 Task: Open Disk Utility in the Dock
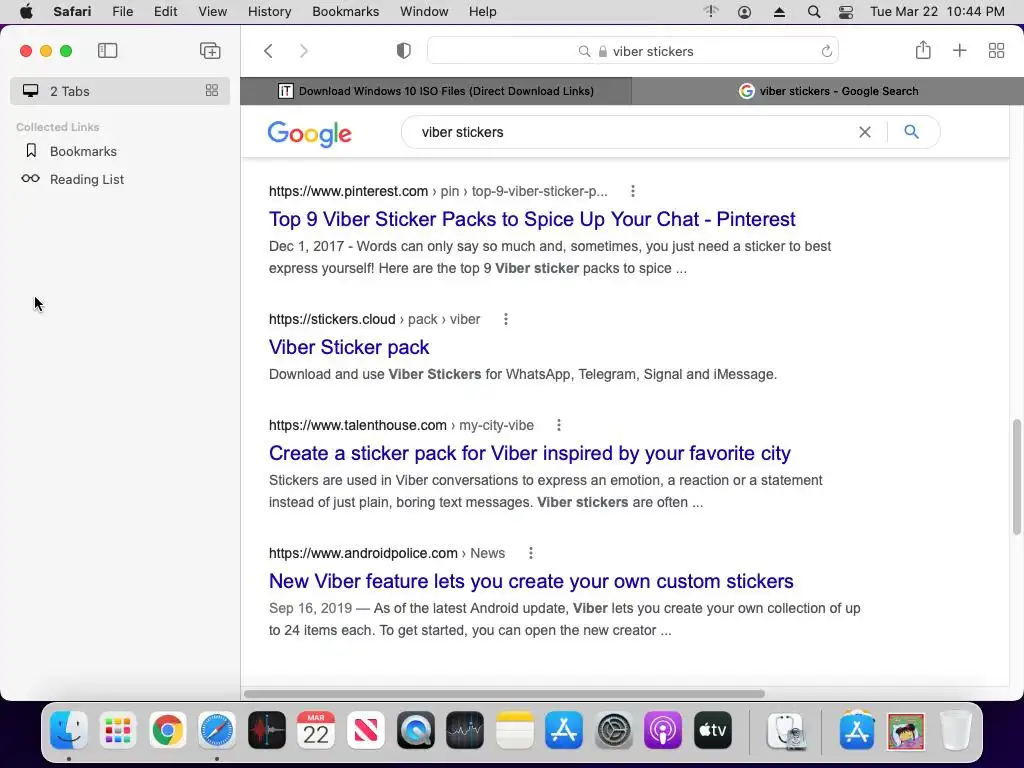pyautogui.click(x=786, y=729)
